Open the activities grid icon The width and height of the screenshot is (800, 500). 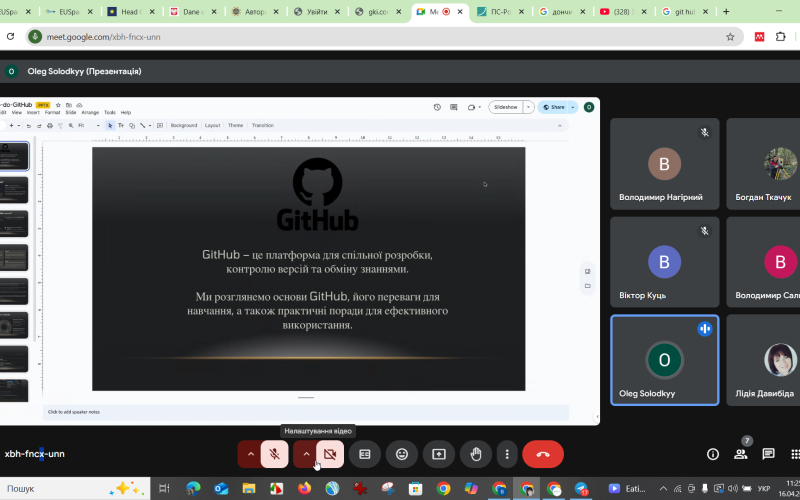tap(795, 454)
